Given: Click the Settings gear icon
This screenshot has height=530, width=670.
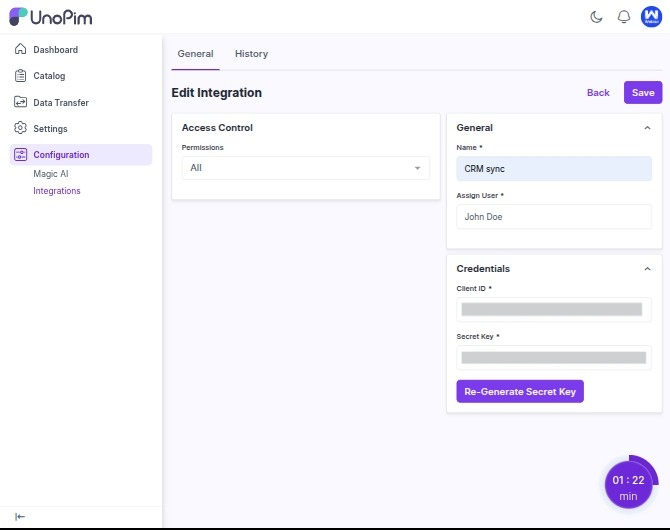Looking at the screenshot, I should 21,128.
